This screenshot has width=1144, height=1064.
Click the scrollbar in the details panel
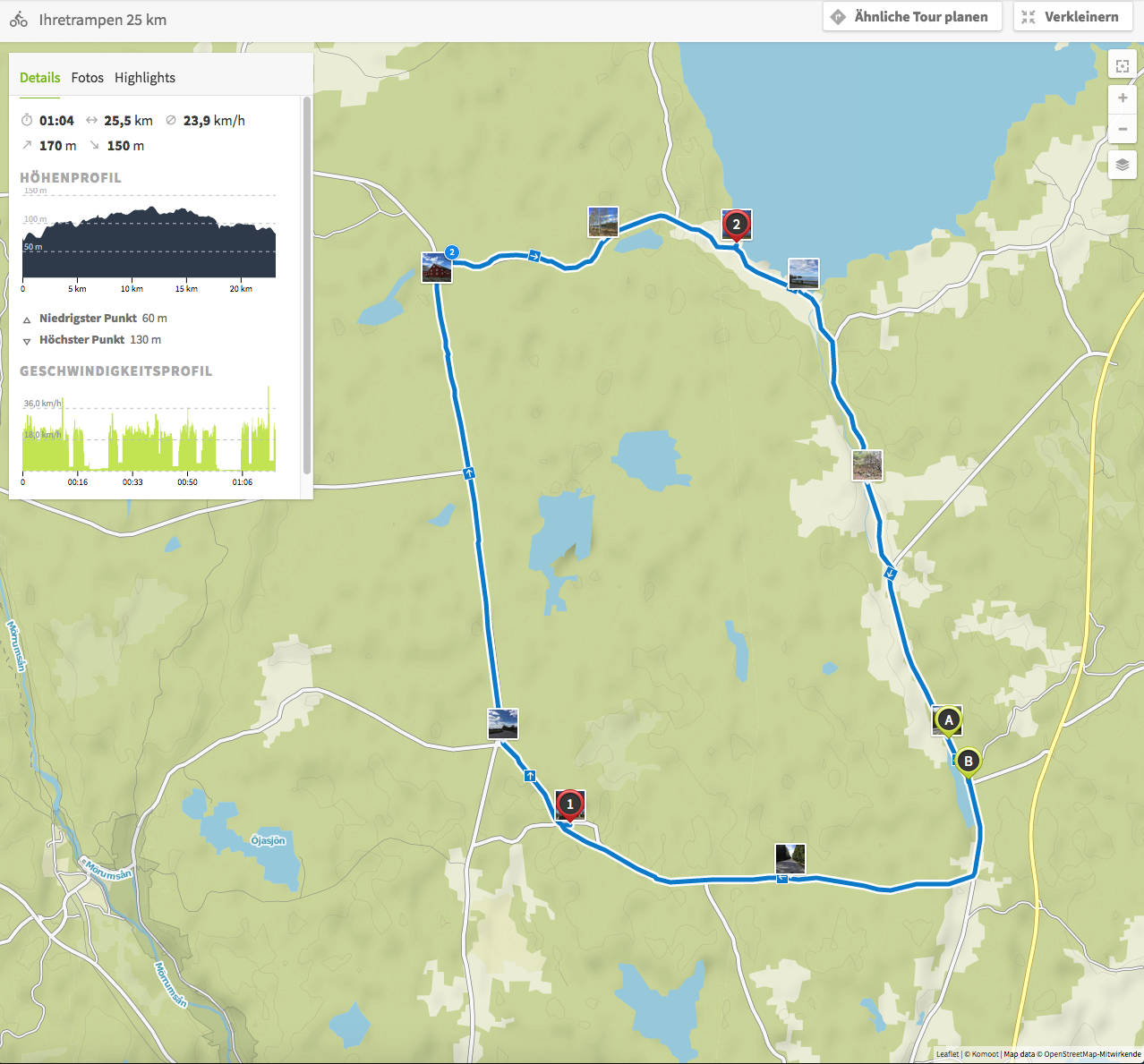(307, 286)
